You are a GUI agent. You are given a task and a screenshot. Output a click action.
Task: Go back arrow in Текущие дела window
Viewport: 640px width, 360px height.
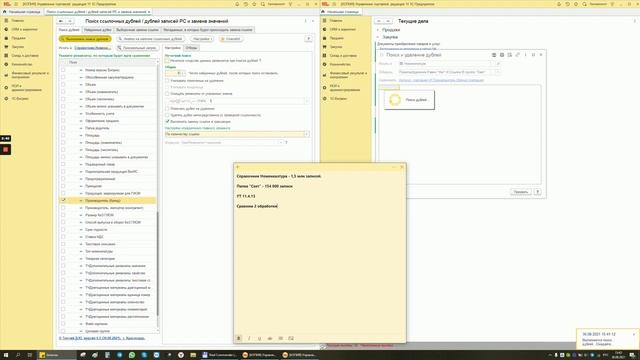pos(379,21)
